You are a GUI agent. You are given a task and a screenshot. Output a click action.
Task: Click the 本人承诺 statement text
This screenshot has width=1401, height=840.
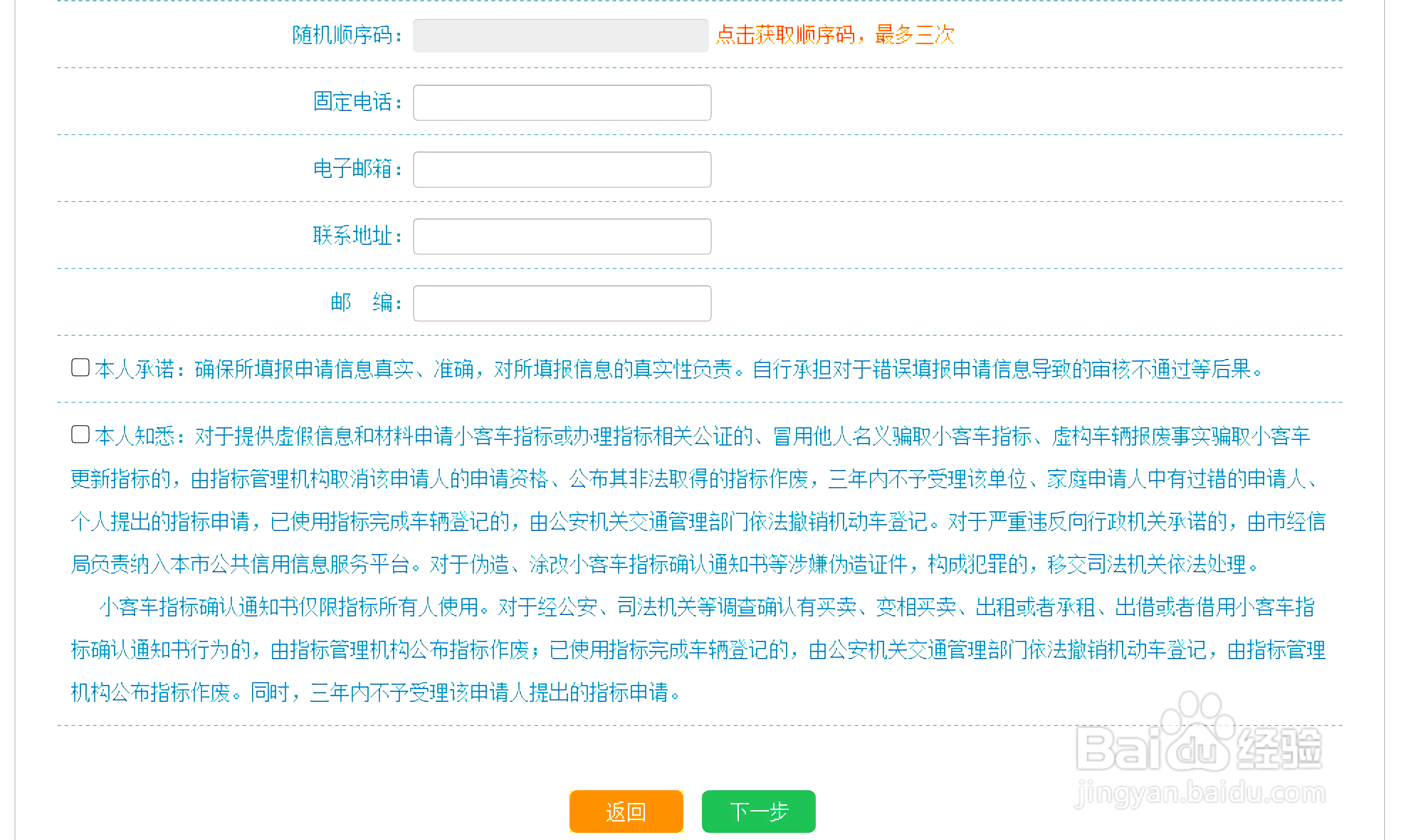pos(679,369)
